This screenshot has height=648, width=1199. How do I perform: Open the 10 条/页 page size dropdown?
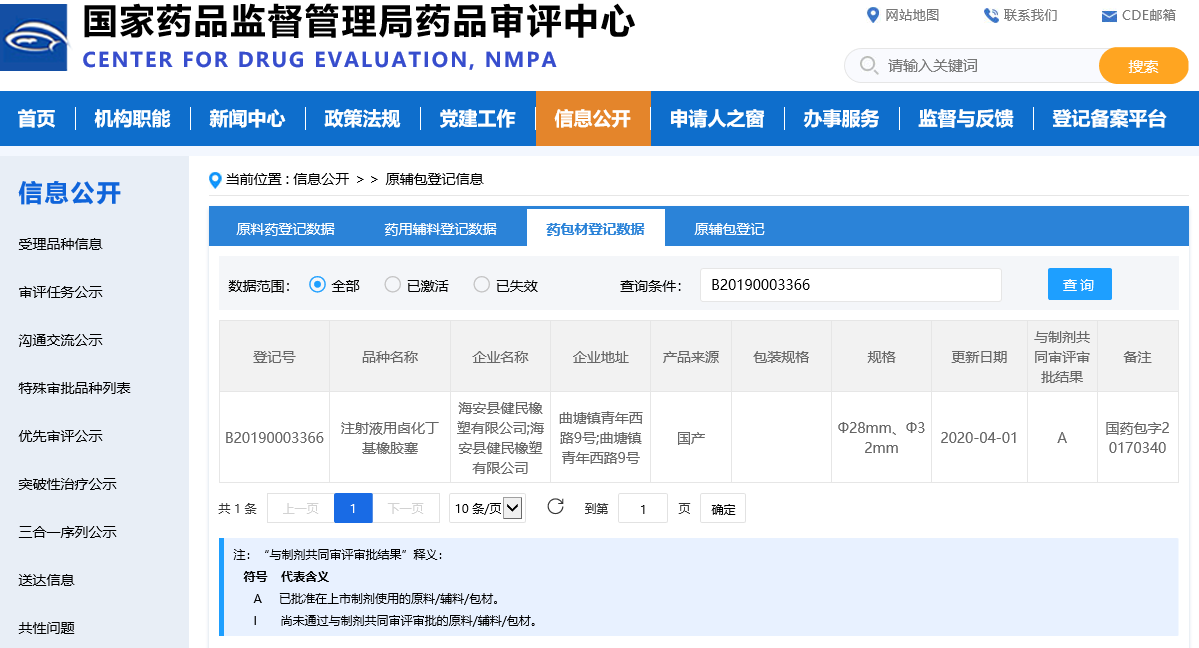(x=487, y=508)
